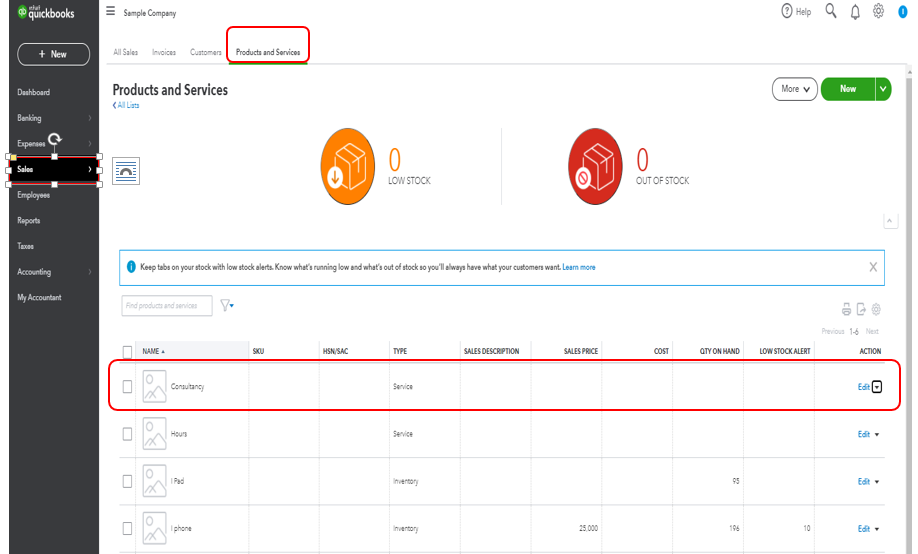Image resolution: width=918 pixels, height=554 pixels.
Task: Open the Help menu
Action: pyautogui.click(x=796, y=11)
